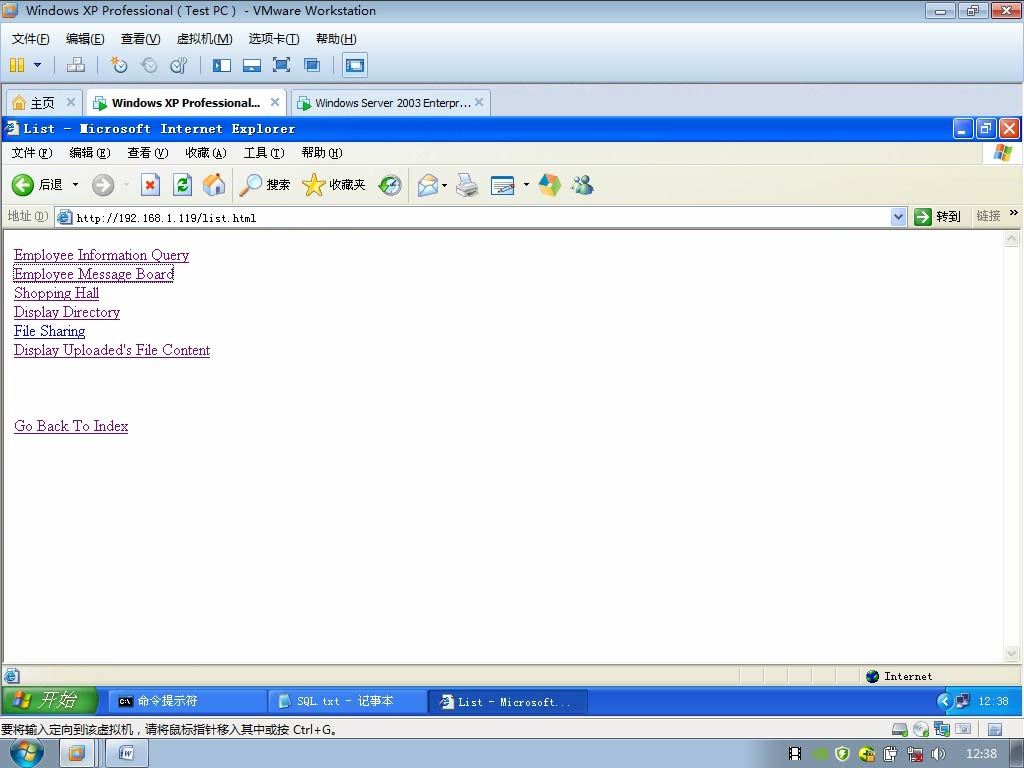Stop loading the page in IE

click(x=150, y=185)
